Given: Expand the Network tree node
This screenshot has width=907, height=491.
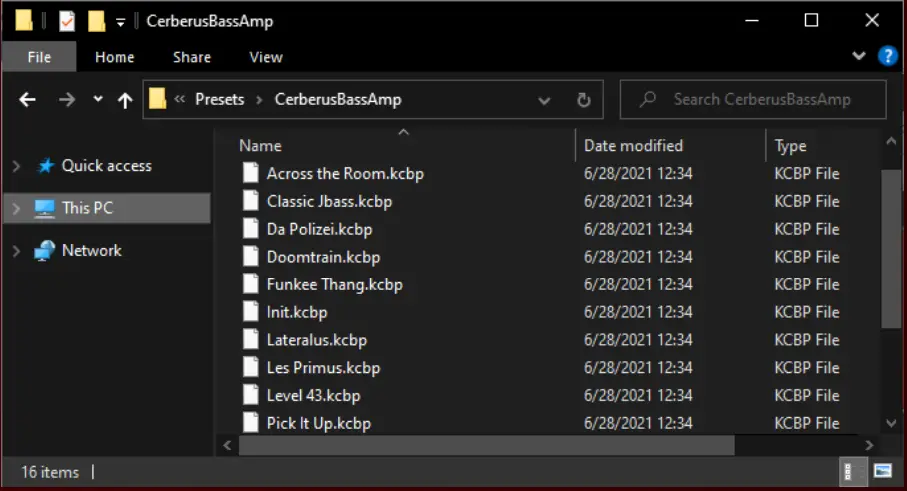Looking at the screenshot, I should click(17, 251).
